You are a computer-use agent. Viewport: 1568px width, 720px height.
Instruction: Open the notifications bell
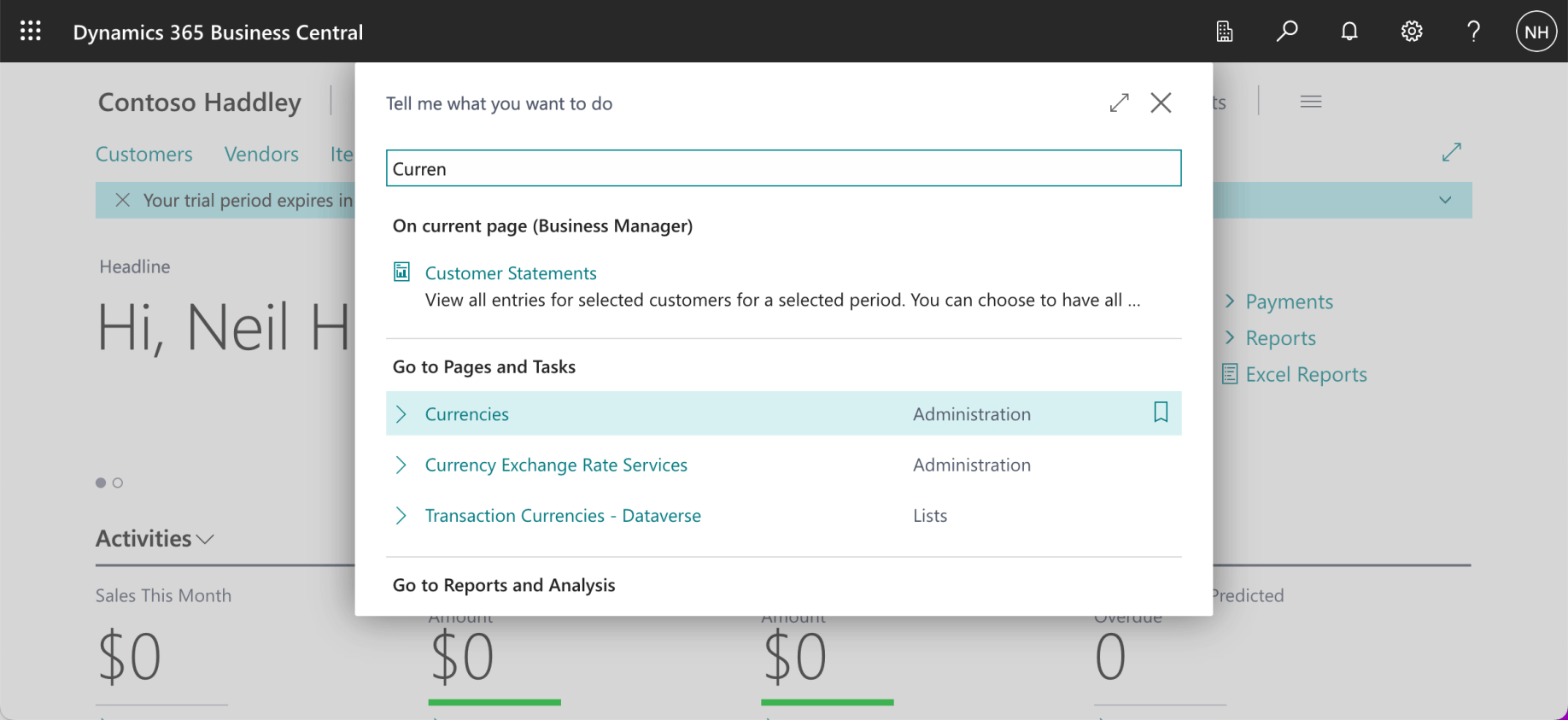point(1349,32)
